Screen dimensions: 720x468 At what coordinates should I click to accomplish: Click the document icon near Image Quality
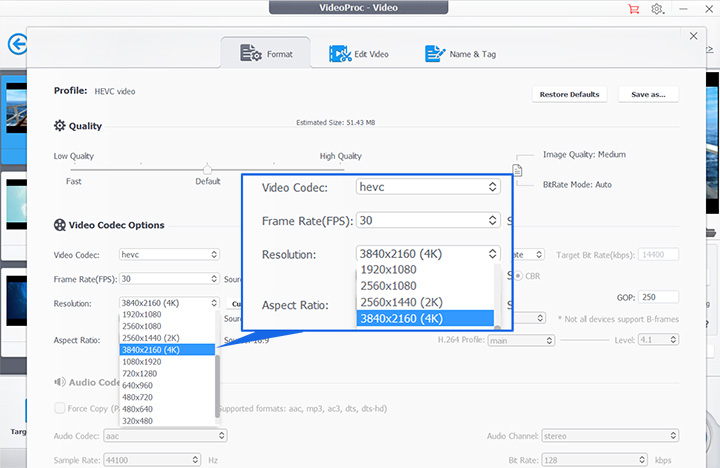[x=518, y=170]
